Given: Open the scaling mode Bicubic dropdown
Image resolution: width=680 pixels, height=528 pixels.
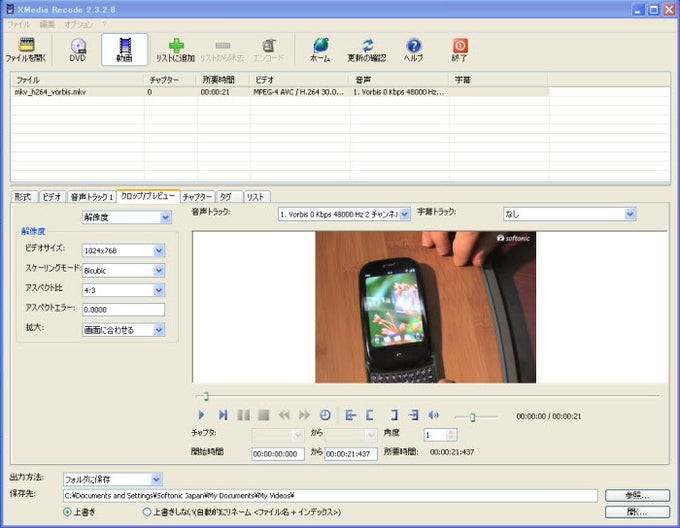Looking at the screenshot, I should (x=123, y=270).
